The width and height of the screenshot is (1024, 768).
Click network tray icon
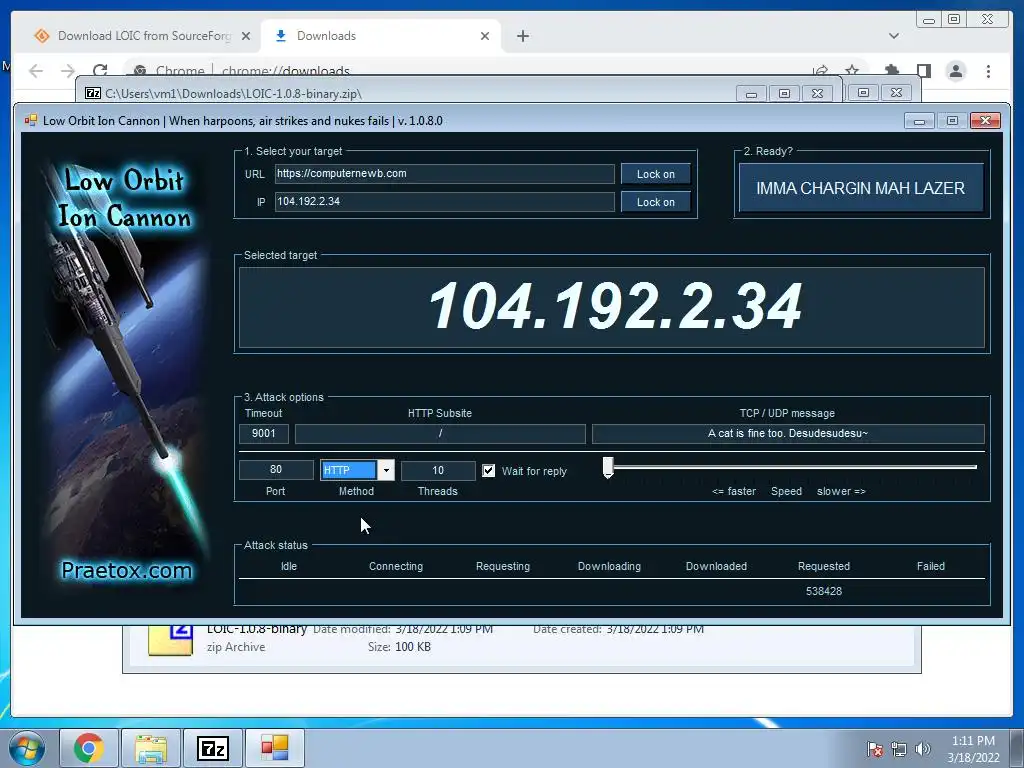pyautogui.click(x=899, y=749)
